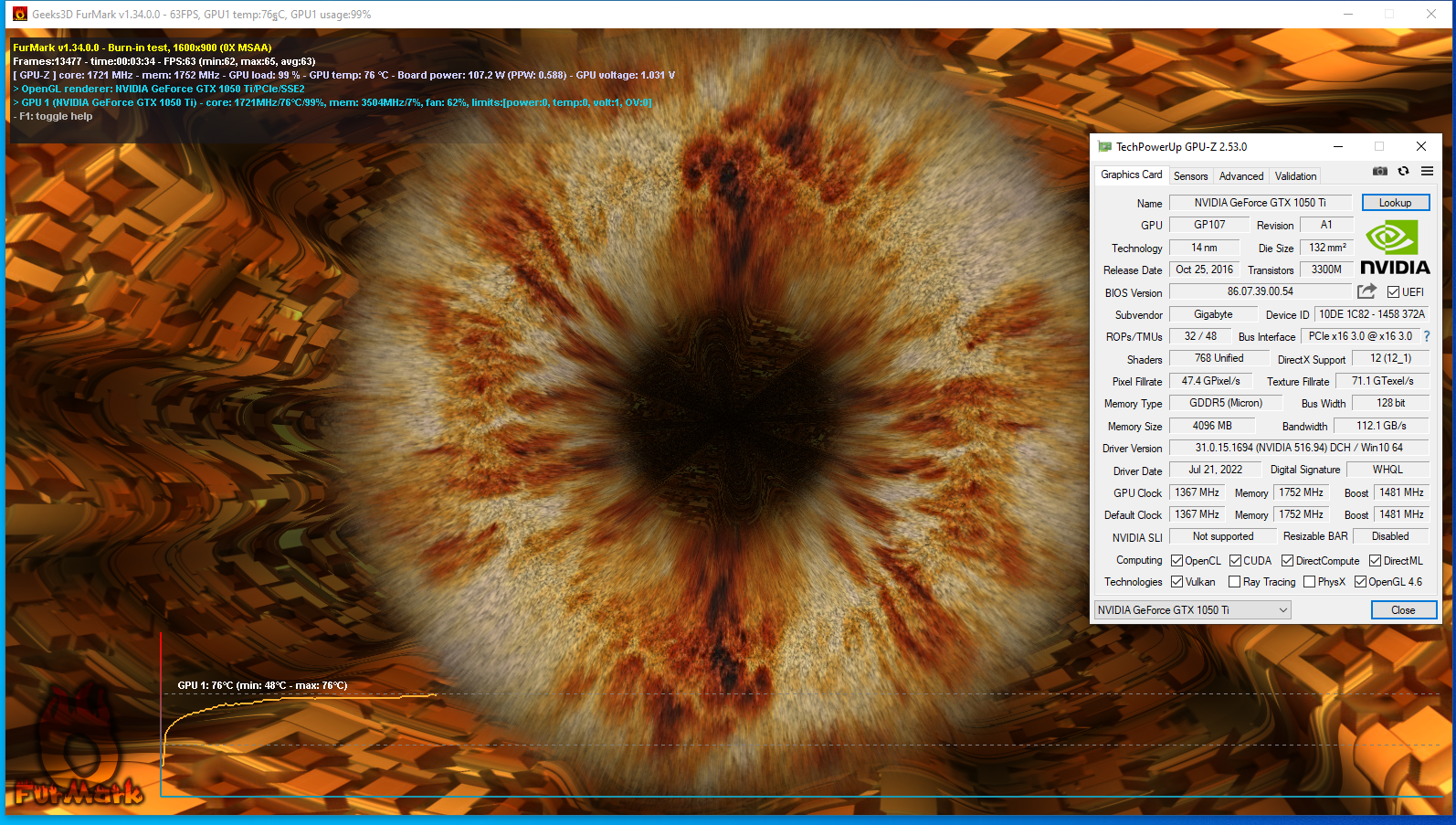
Task: Switch to the Sensors tab
Action: pyautogui.click(x=1190, y=176)
